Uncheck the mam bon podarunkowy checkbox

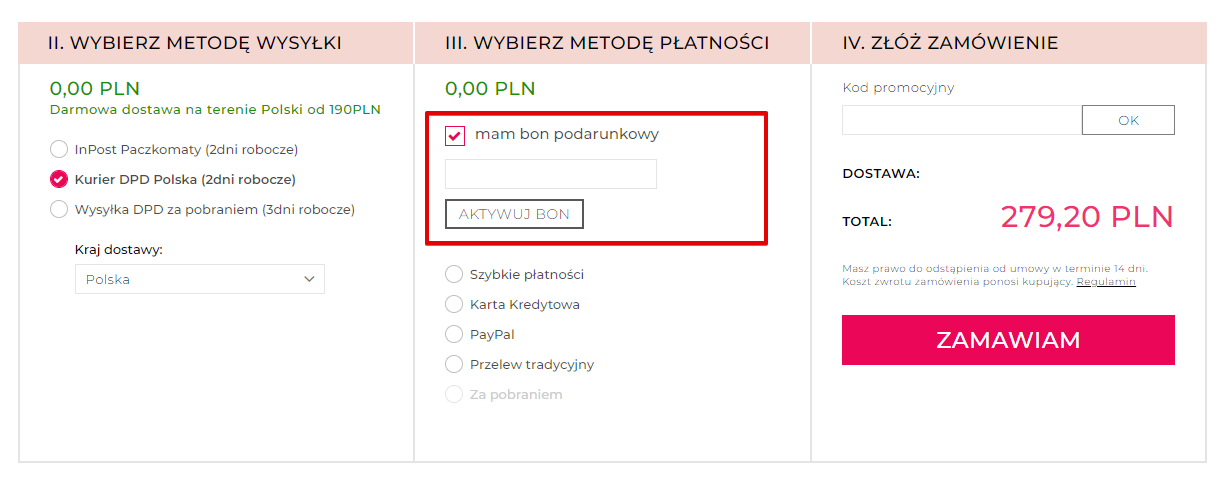(455, 135)
